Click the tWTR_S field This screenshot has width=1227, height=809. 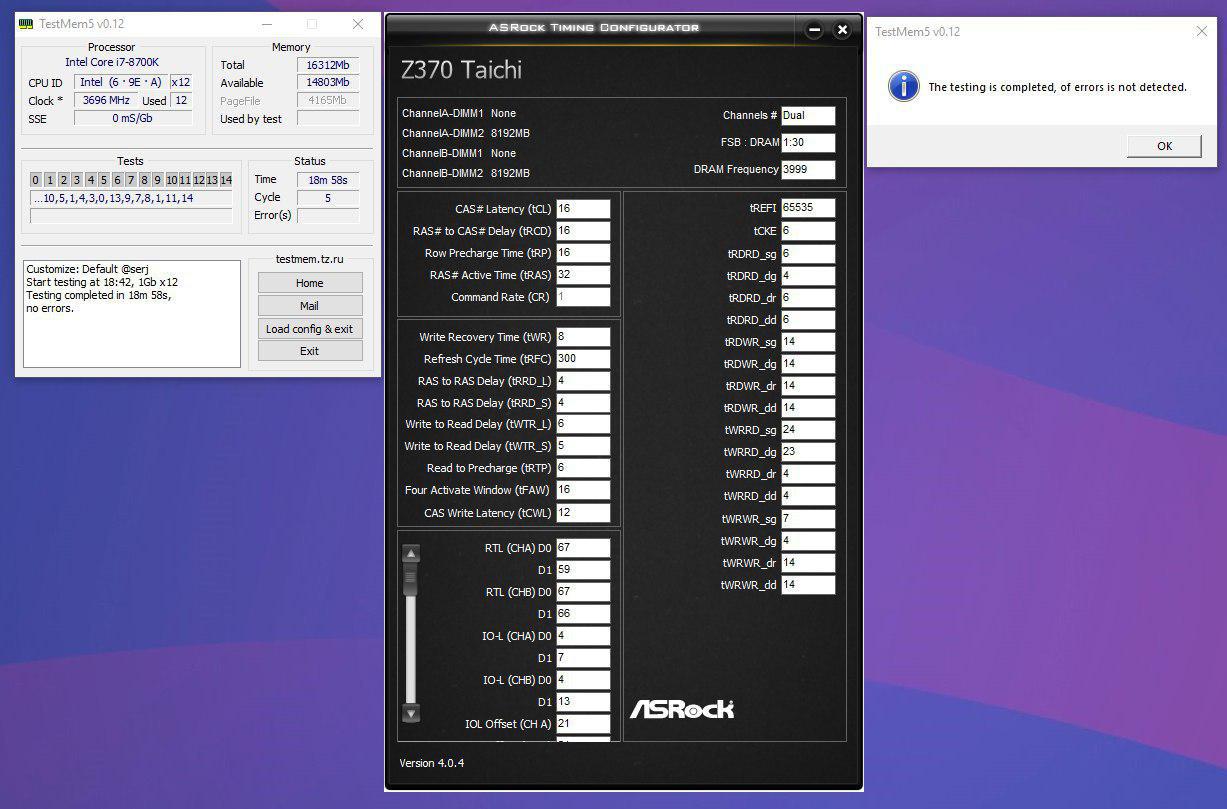(x=583, y=446)
